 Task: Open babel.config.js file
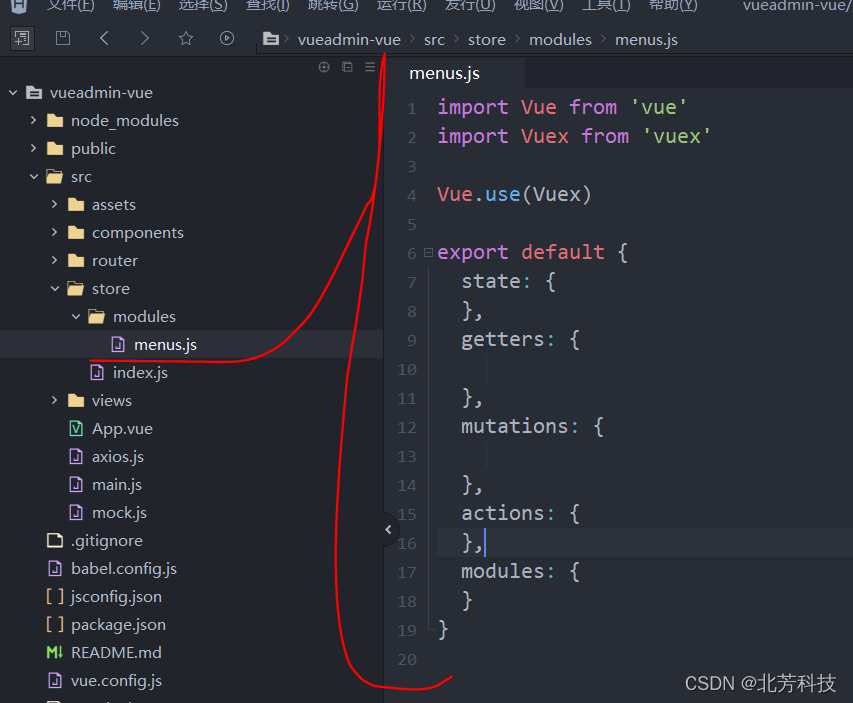123,569
